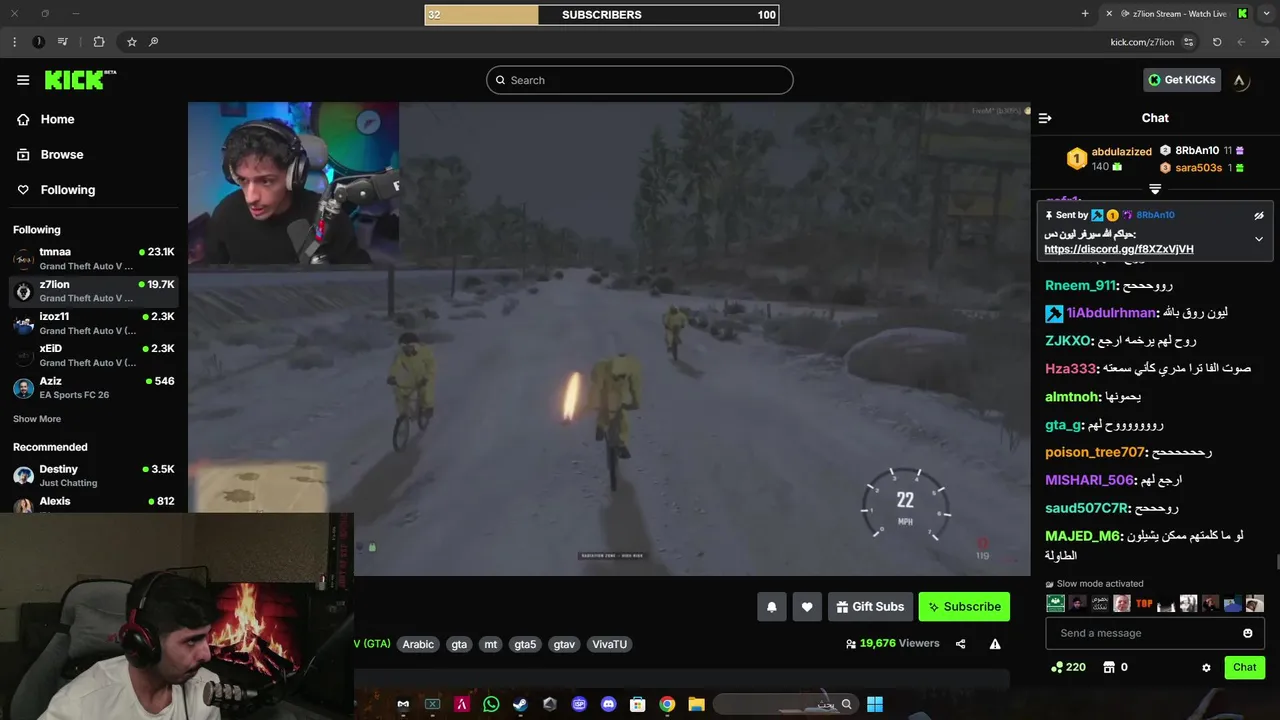Expand the gift leaderboard dropdown handle

pos(1155,188)
